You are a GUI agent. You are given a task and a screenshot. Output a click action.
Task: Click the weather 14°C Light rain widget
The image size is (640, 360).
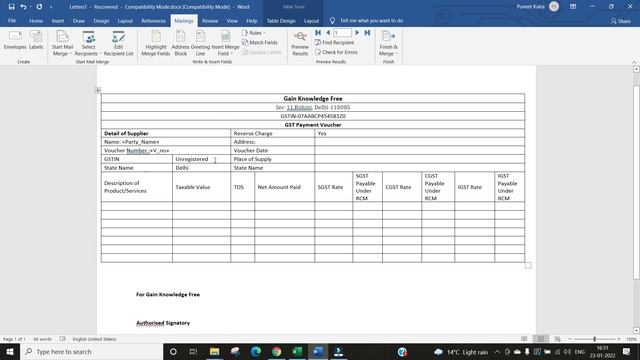click(x=461, y=352)
